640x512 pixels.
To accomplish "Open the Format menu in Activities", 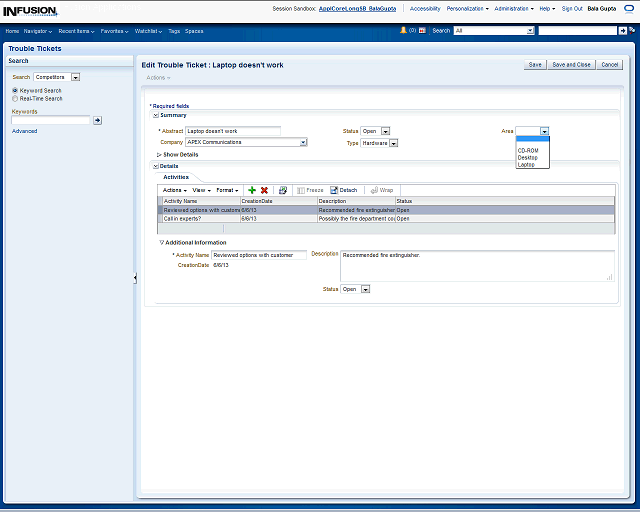I will [x=227, y=190].
